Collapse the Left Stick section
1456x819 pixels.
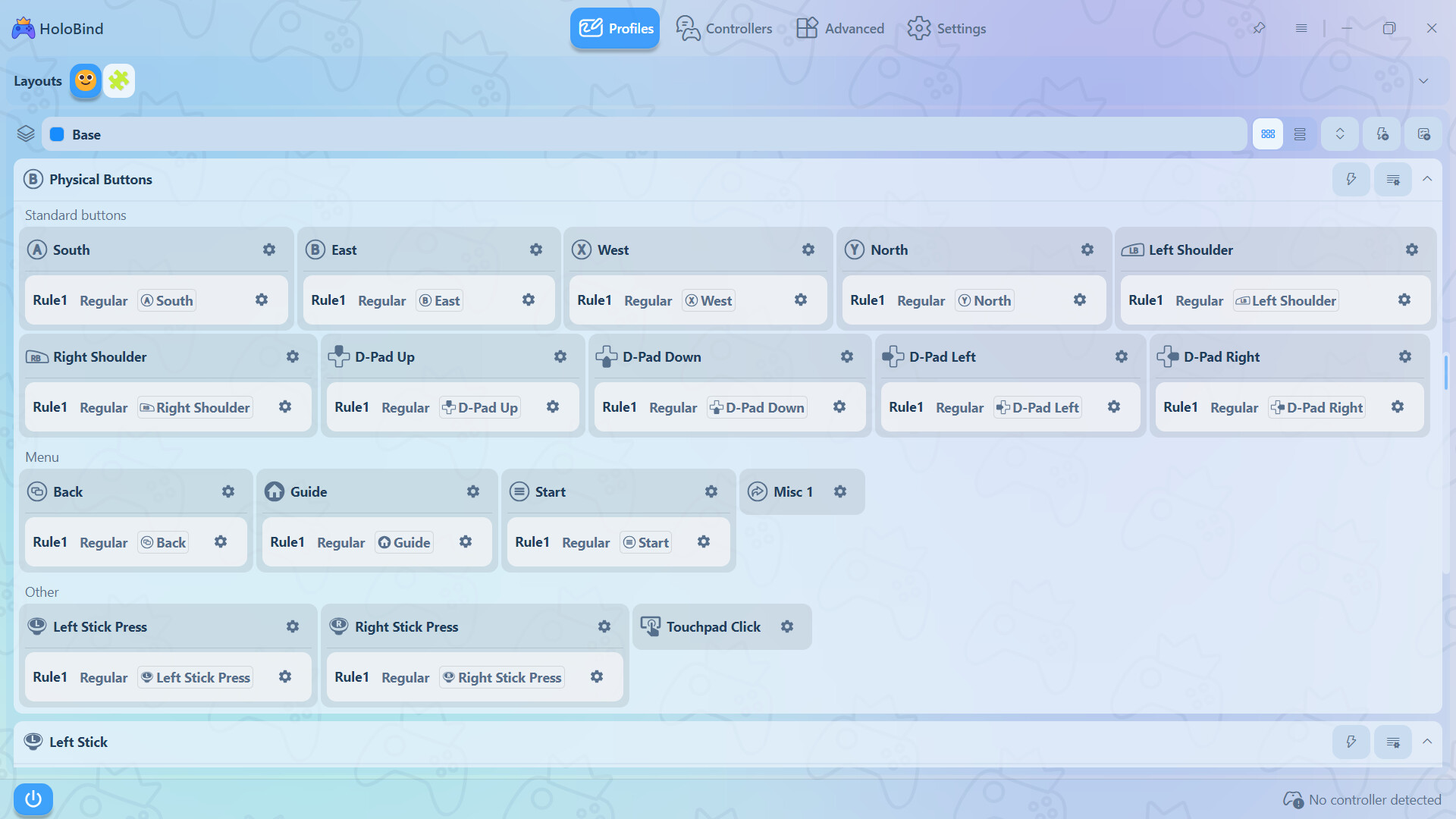pos(1427,742)
